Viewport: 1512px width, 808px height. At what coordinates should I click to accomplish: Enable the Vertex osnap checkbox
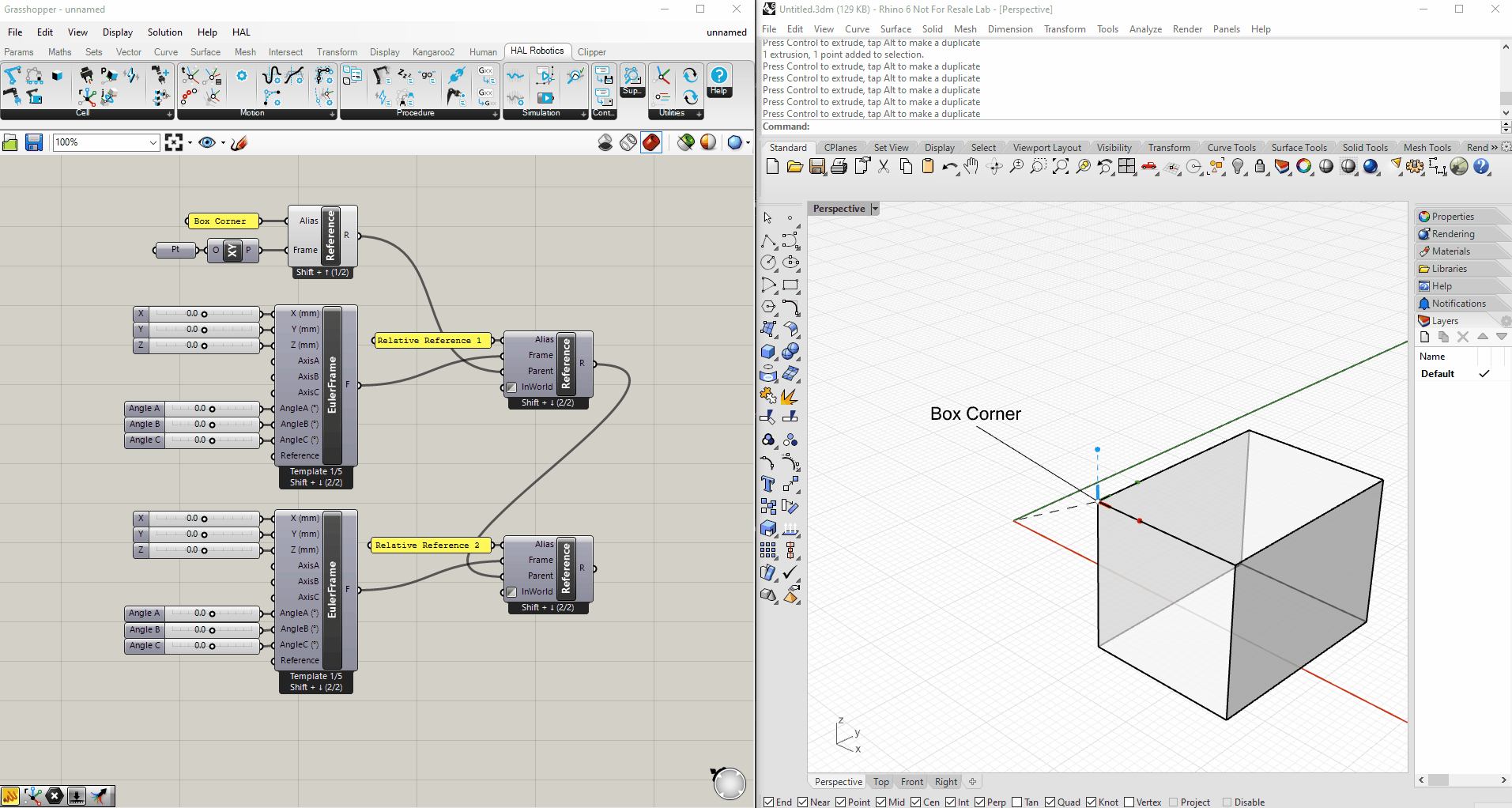point(1129,802)
